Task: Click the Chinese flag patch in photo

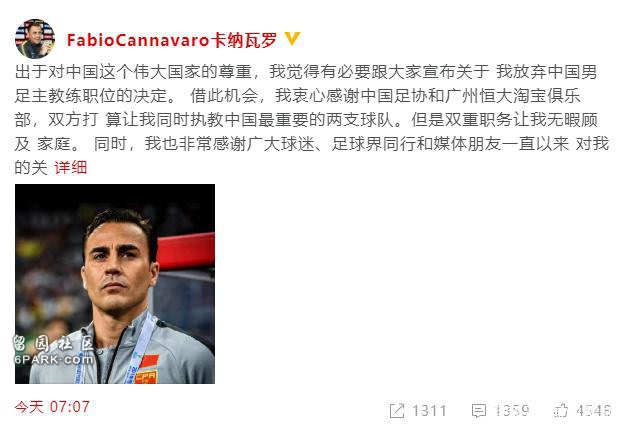Action: coord(149,362)
